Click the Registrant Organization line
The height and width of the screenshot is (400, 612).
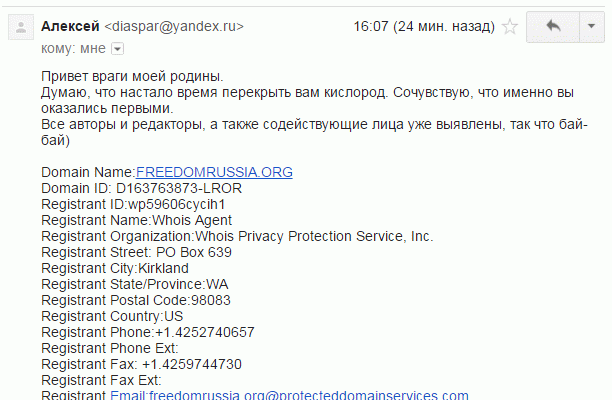click(237, 236)
